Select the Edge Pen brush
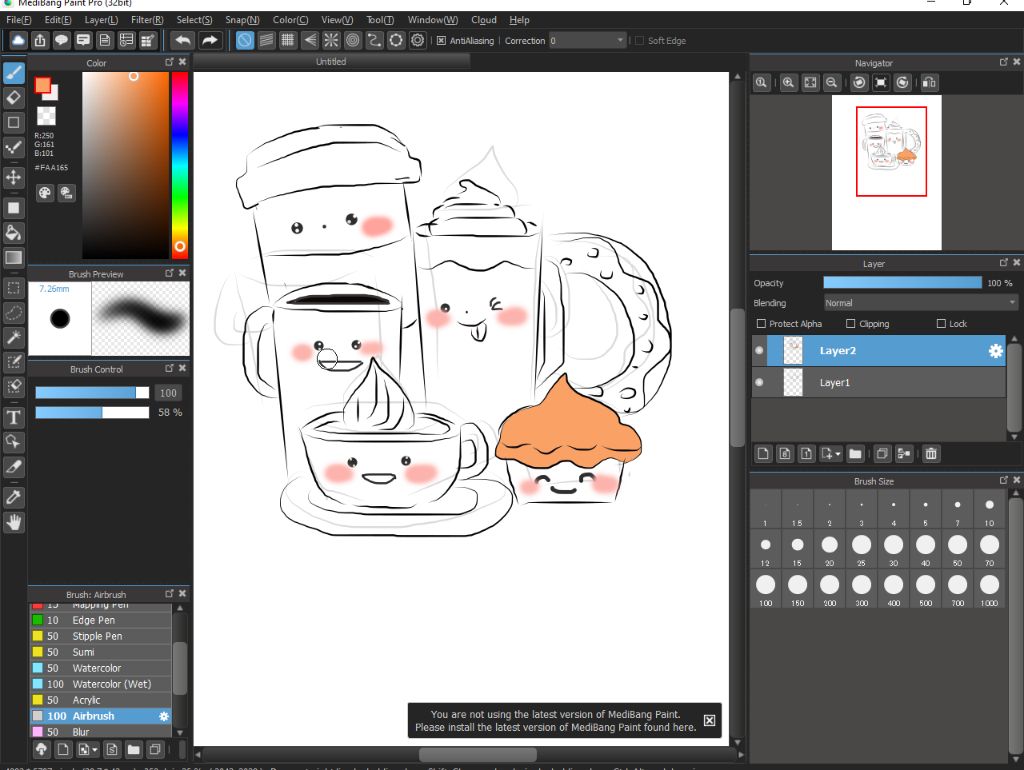1024x770 pixels. point(101,620)
